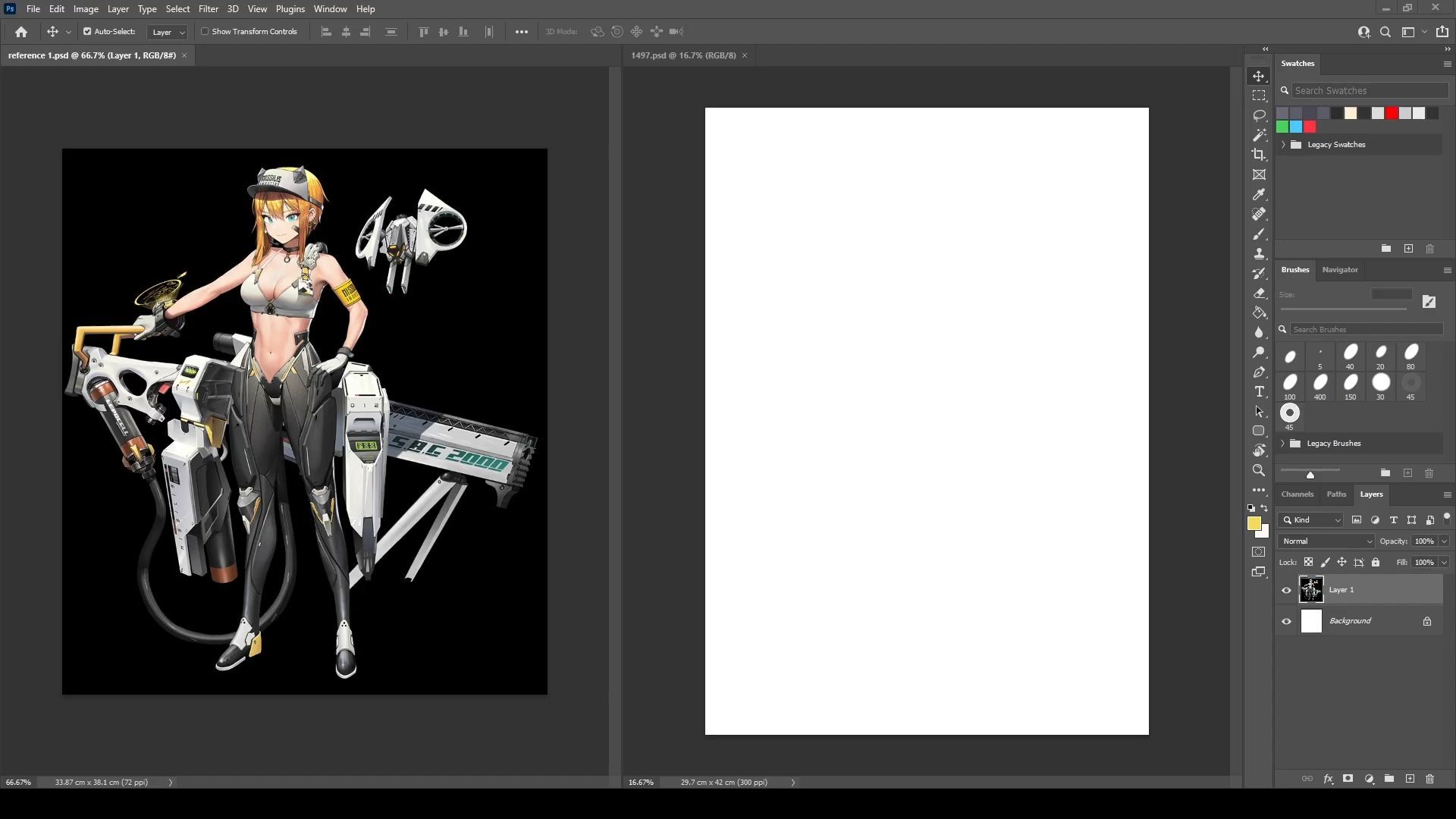Toggle the layer filter on/off switch
Viewport: 1456px width, 819px height.
(x=1446, y=519)
